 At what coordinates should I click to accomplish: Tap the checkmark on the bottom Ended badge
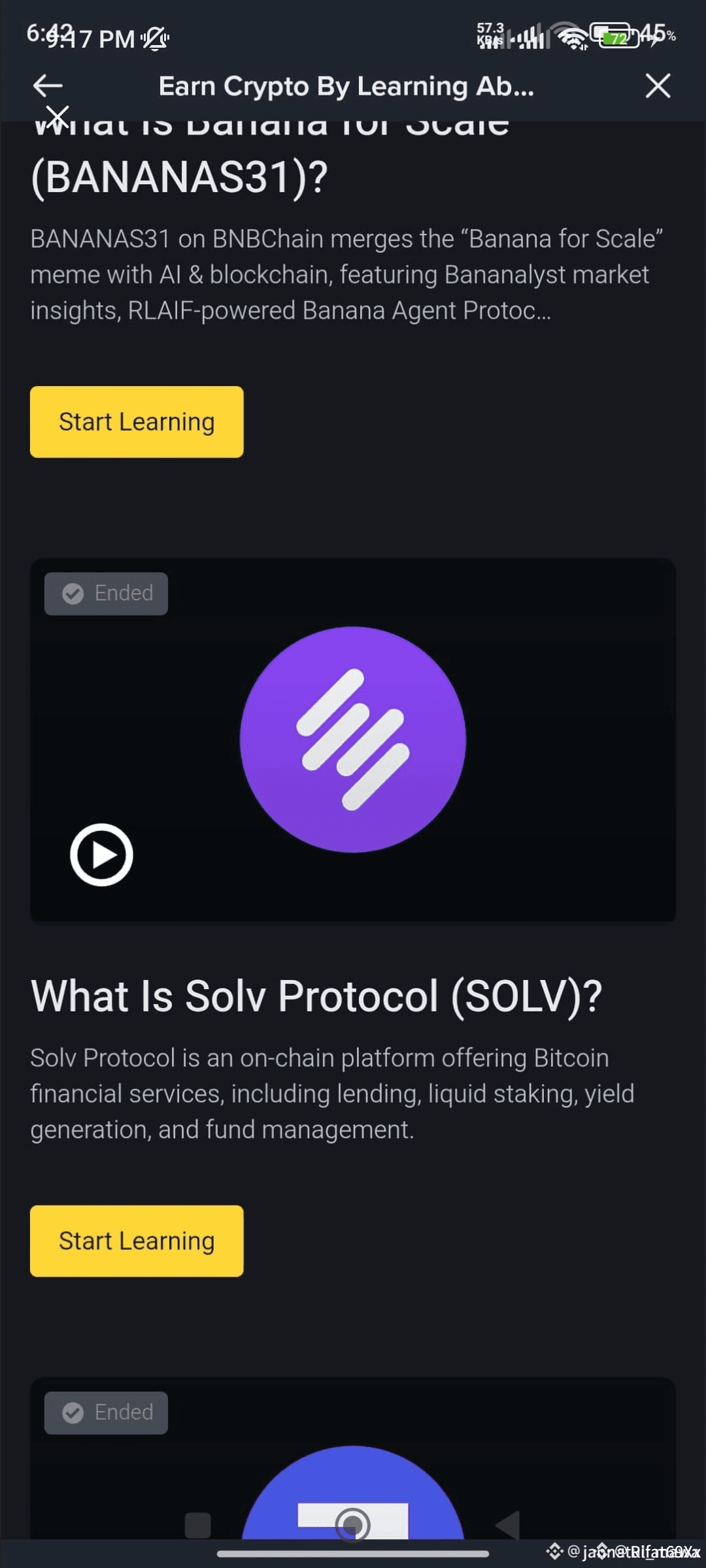(x=74, y=1412)
